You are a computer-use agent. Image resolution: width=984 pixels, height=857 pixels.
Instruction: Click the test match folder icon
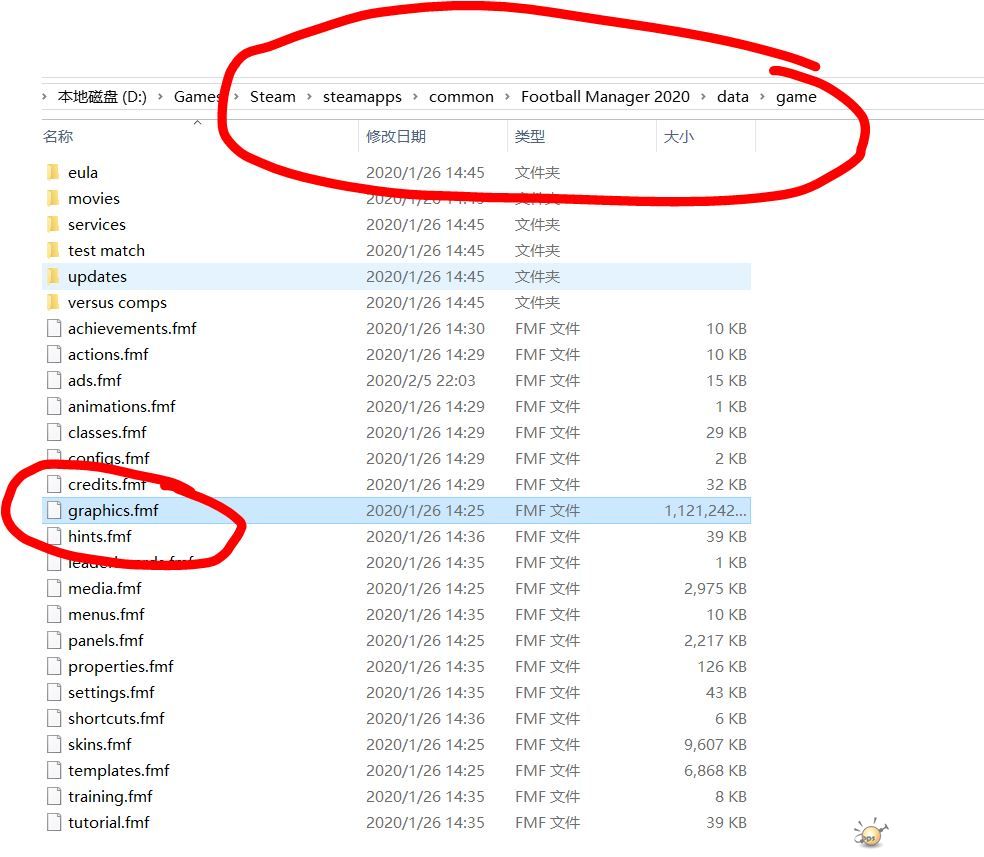[x=53, y=250]
